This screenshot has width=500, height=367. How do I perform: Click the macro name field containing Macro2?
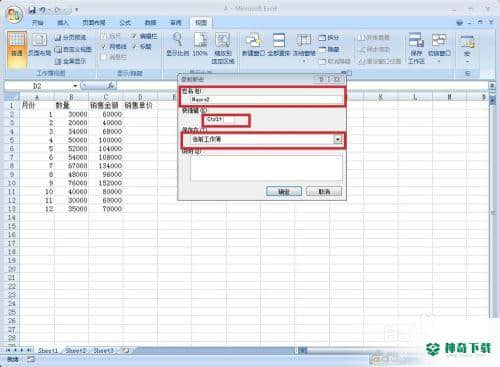(265, 99)
